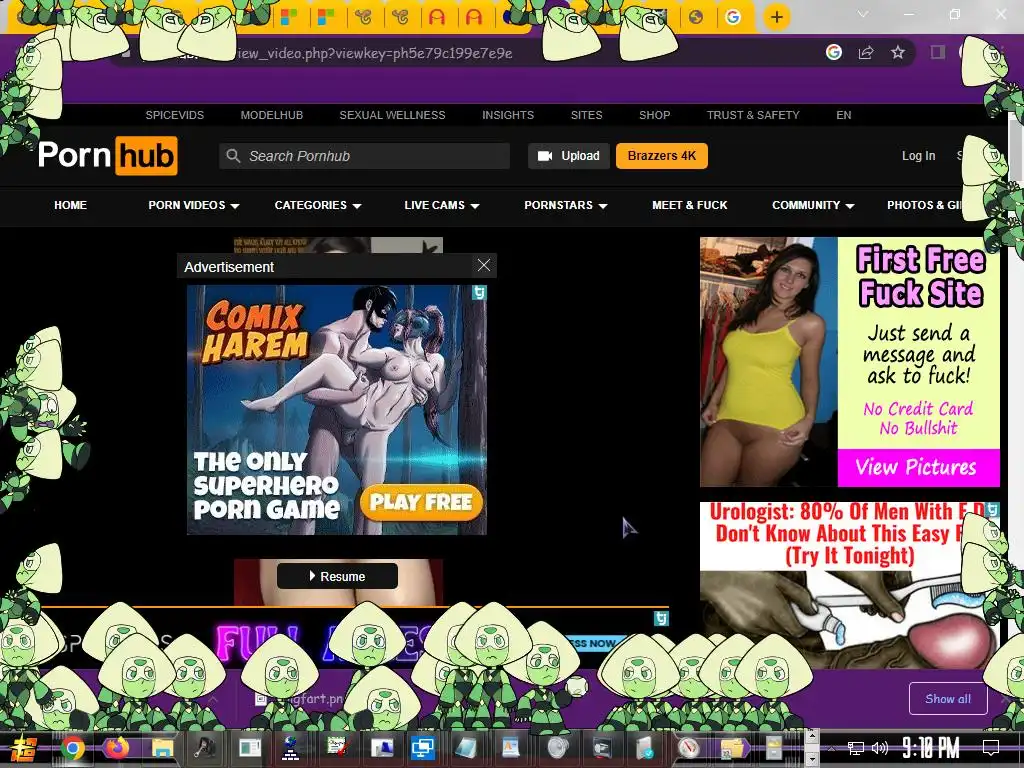Open the EN language selector
Image resolution: width=1024 pixels, height=768 pixels.
(x=844, y=115)
